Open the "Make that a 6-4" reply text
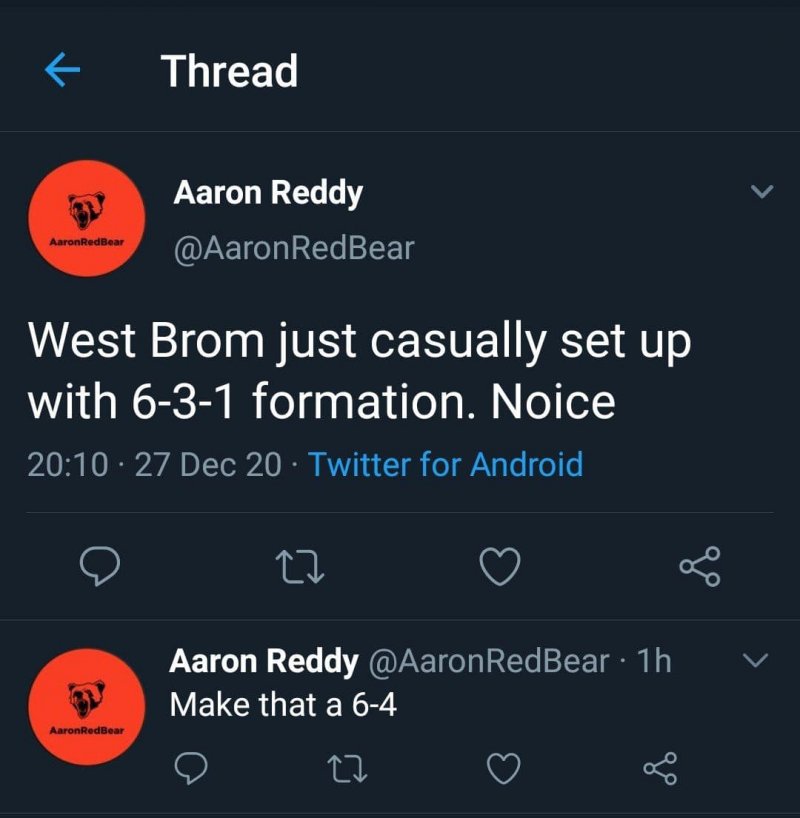The height and width of the screenshot is (818, 800). click(283, 705)
